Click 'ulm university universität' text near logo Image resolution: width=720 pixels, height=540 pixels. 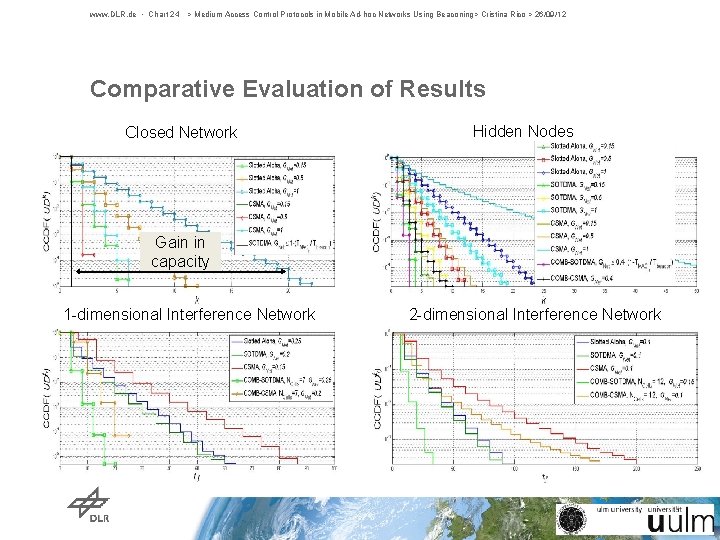[x=639, y=509]
